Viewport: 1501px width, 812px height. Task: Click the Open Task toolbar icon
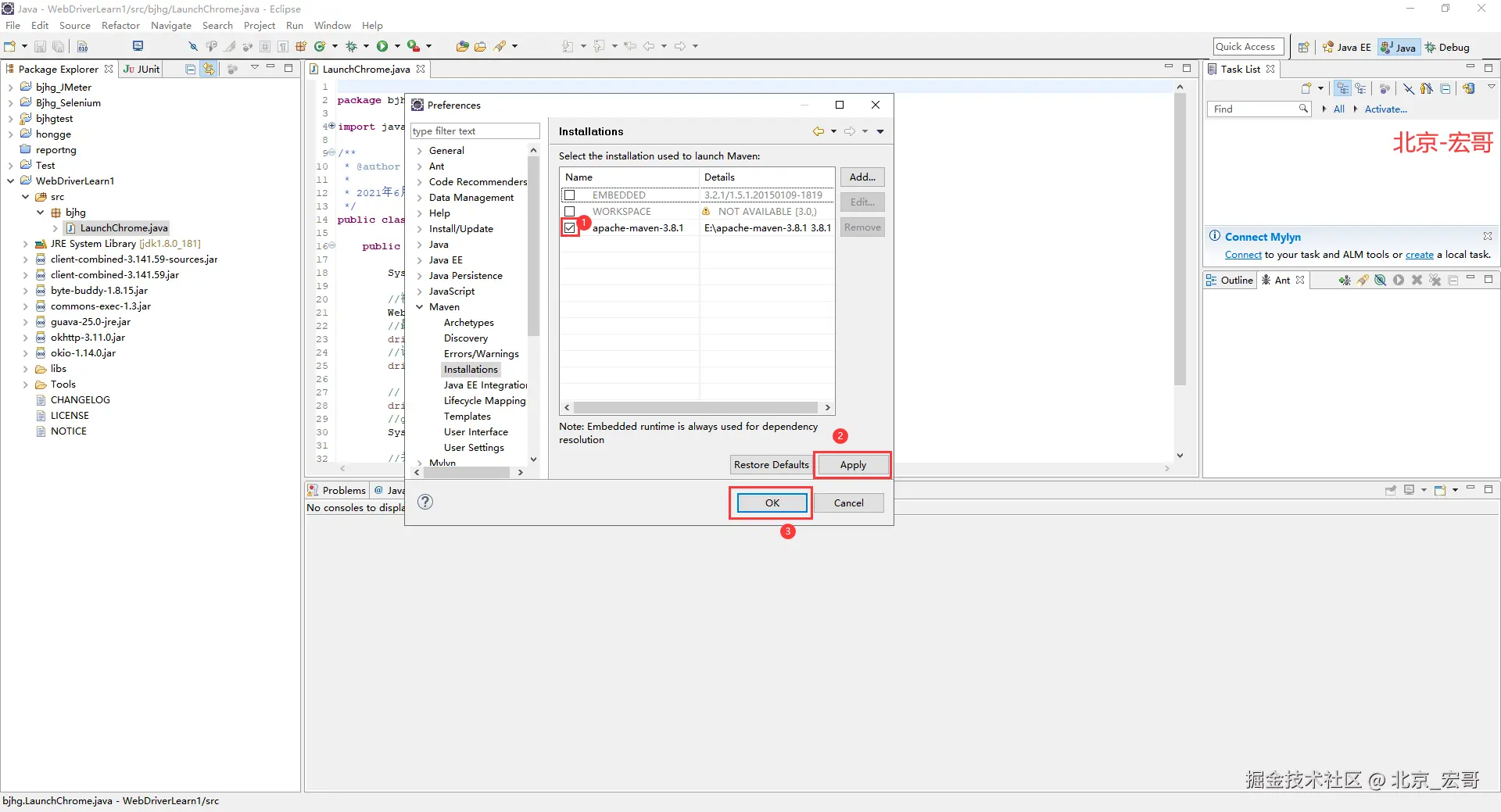point(480,47)
